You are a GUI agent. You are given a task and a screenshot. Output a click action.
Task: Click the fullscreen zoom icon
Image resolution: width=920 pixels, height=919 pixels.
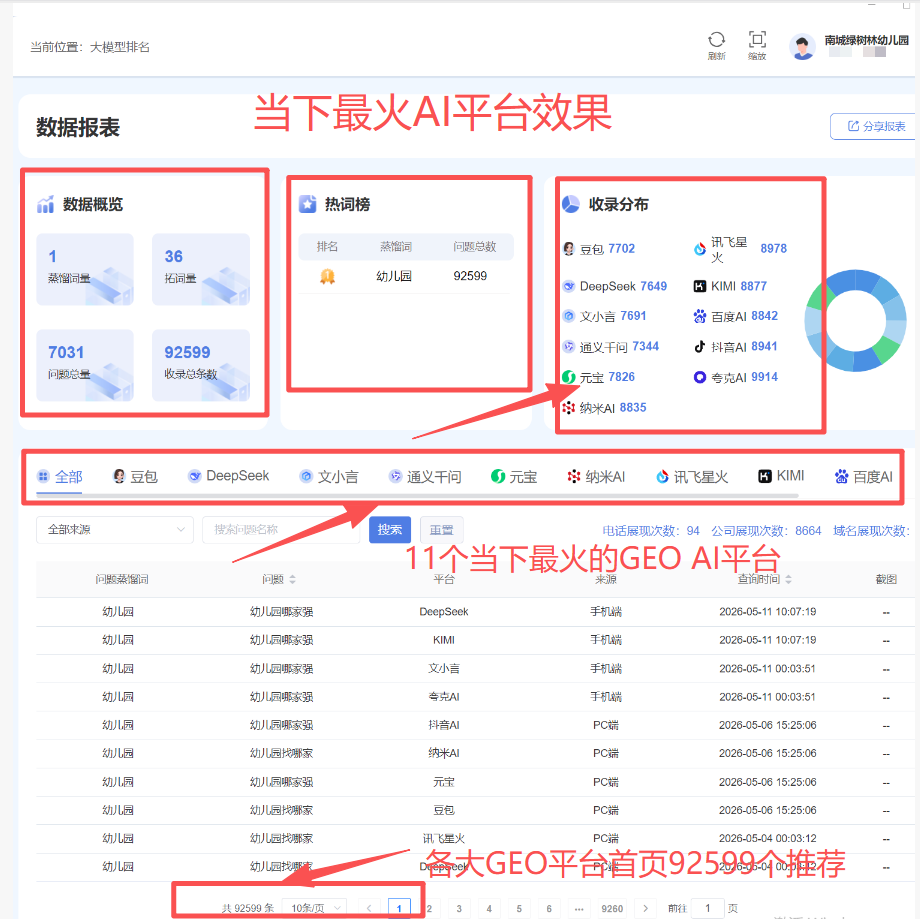coord(757,40)
